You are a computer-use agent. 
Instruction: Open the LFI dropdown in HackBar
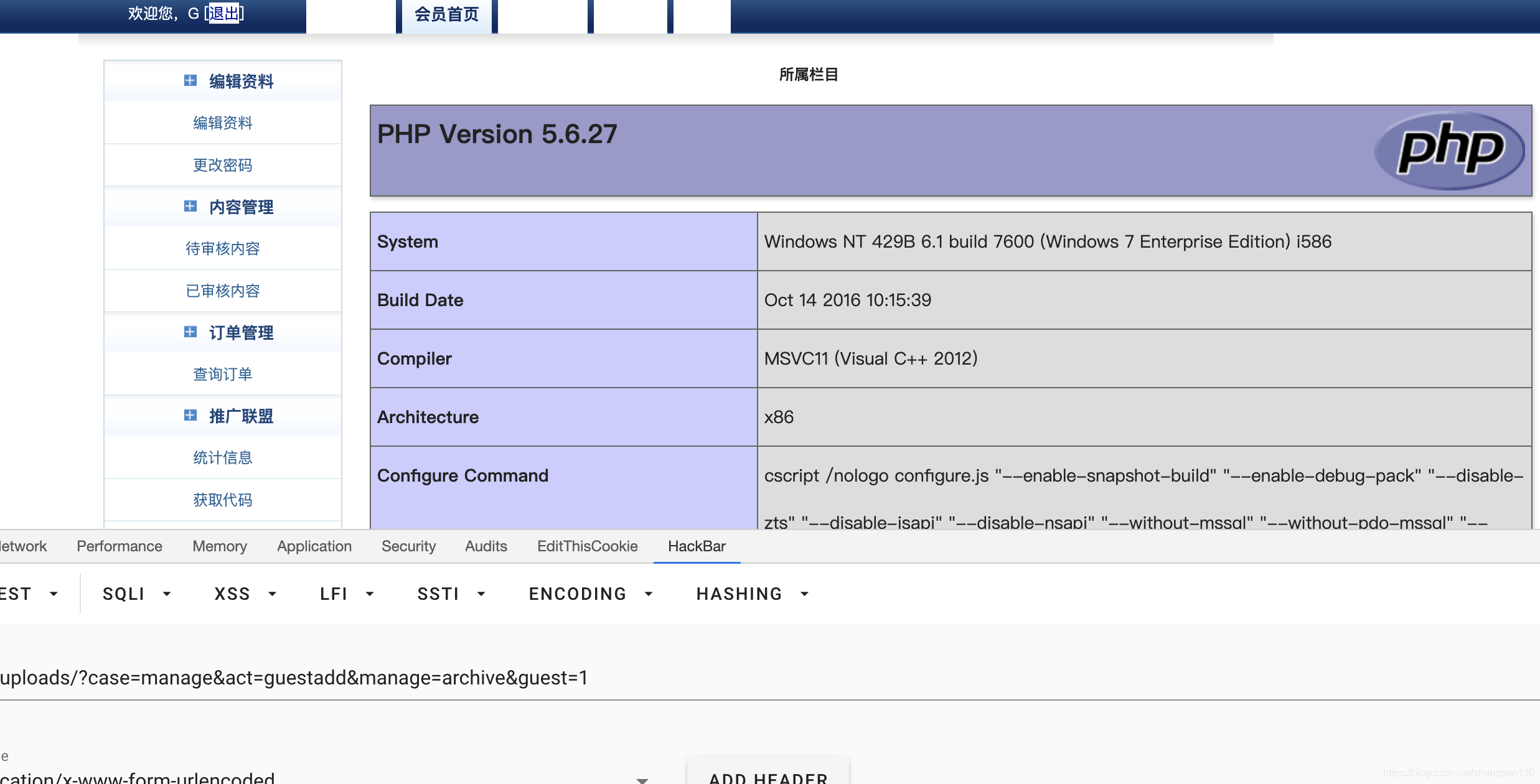347,594
